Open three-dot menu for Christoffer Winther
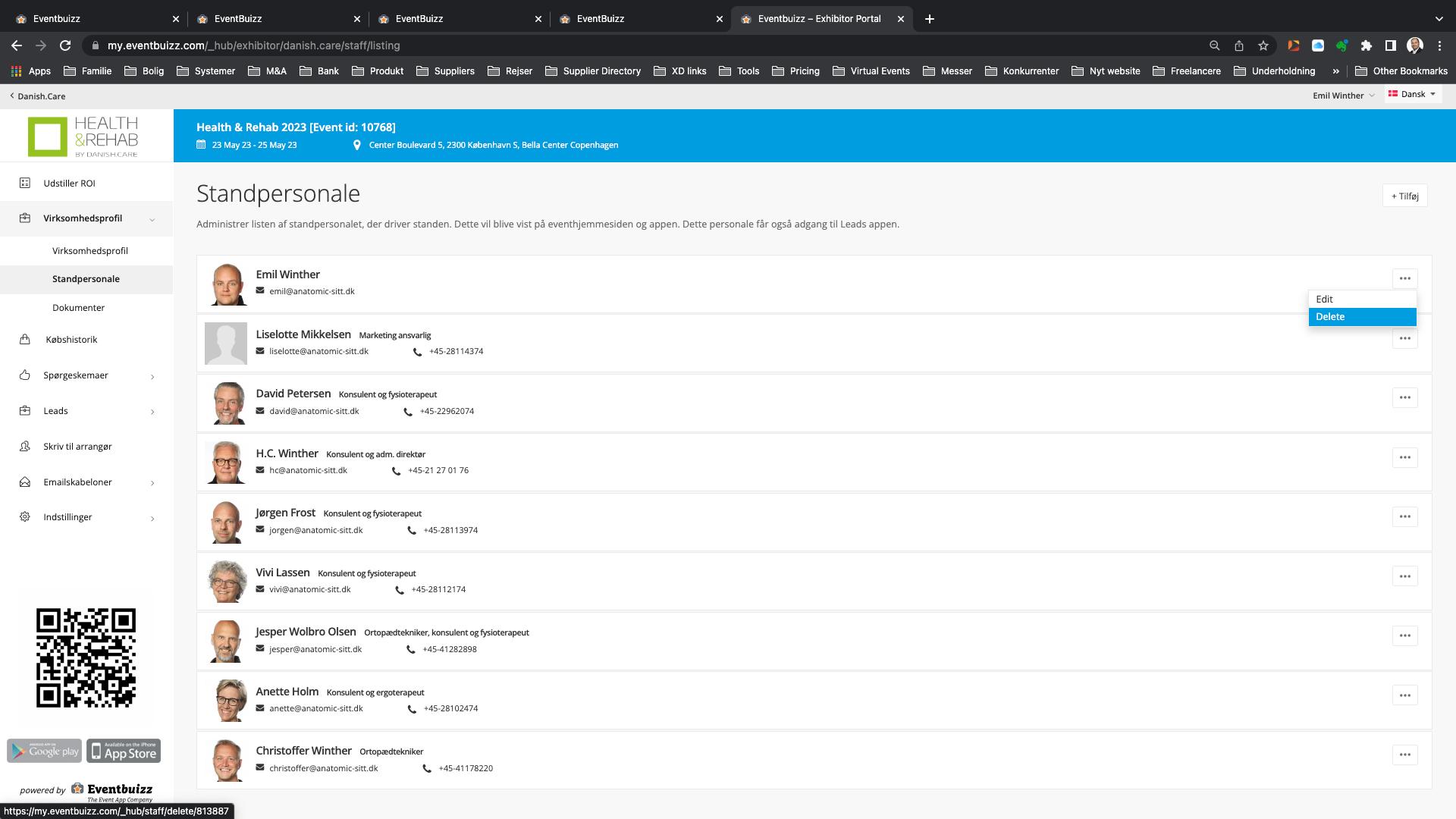This screenshot has height=819, width=1456. point(1404,755)
